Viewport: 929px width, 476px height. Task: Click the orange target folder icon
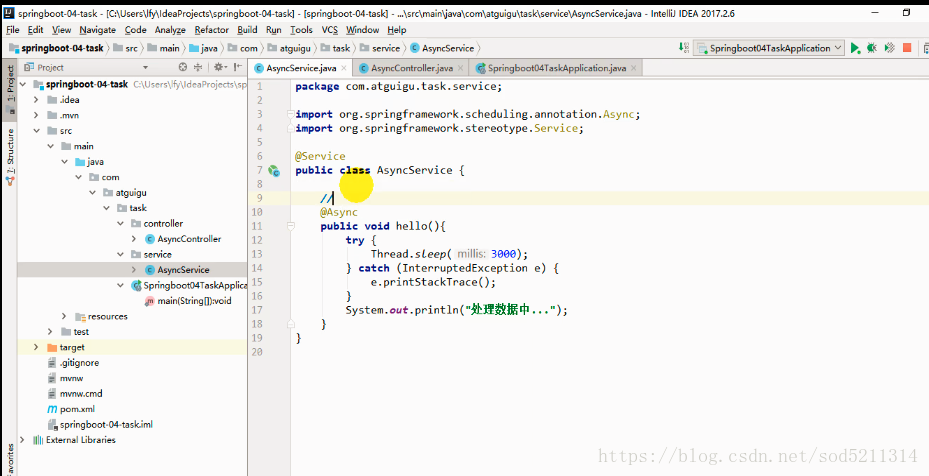pyautogui.click(x=52, y=347)
